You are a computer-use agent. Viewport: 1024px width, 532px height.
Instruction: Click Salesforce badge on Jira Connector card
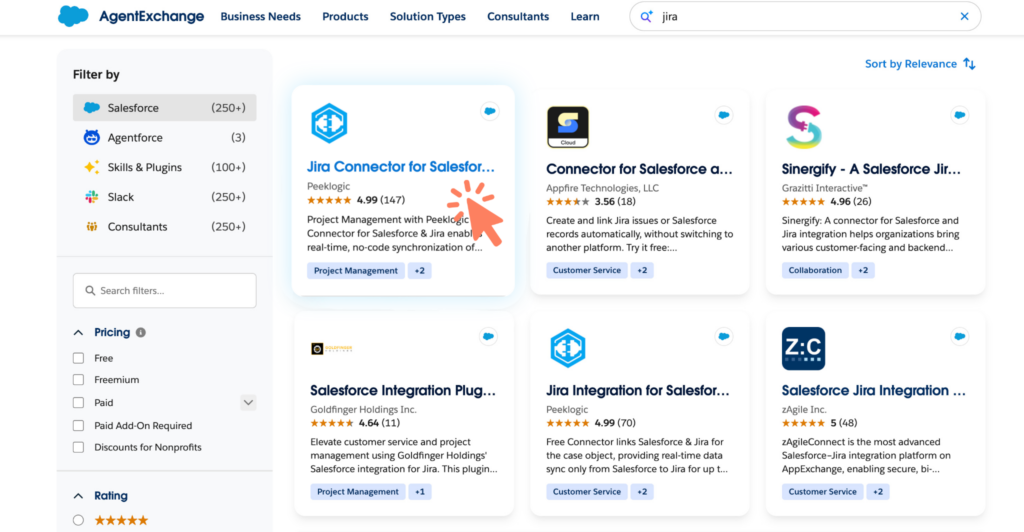click(x=490, y=112)
